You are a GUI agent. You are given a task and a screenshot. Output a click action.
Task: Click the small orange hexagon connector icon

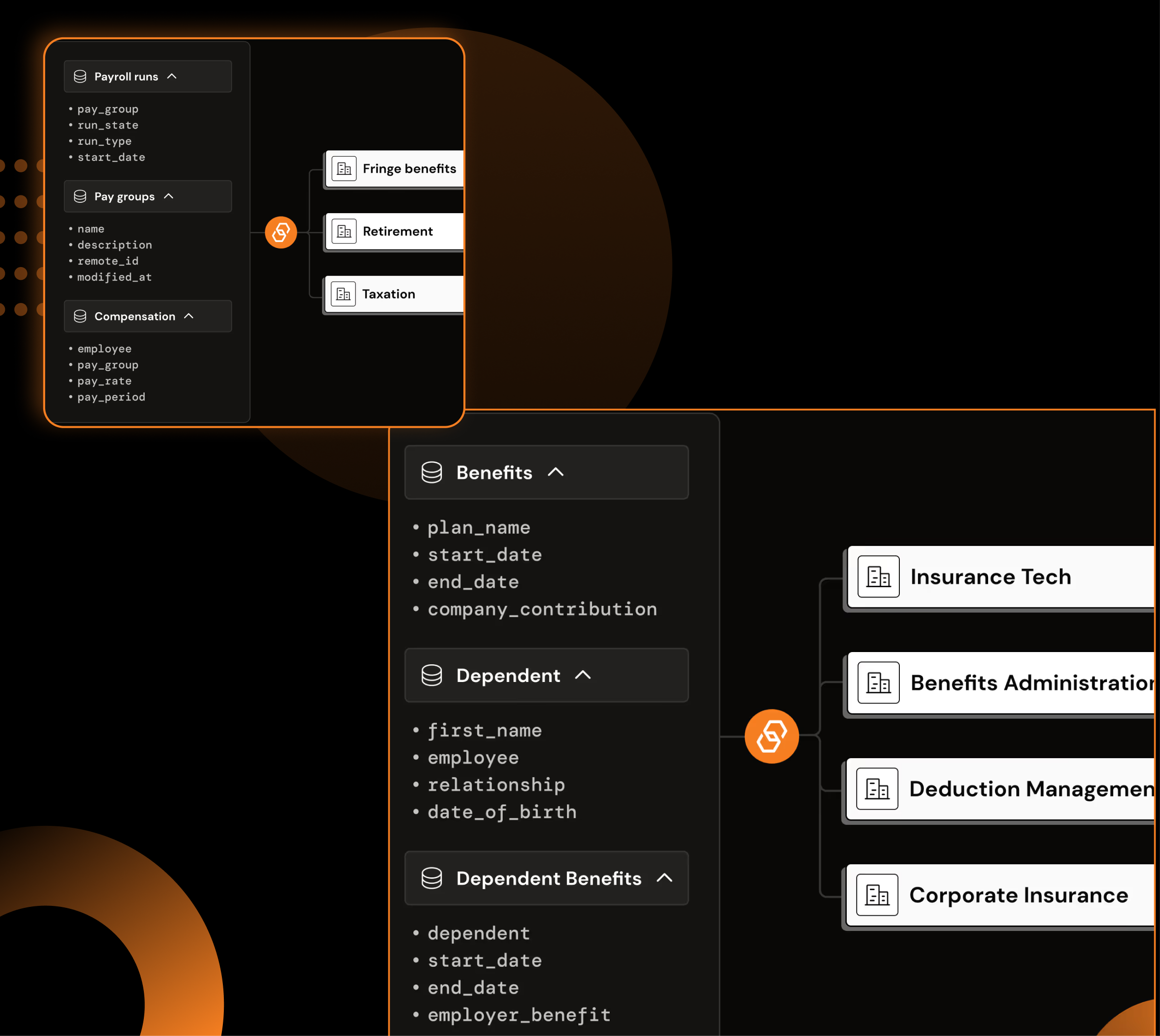pos(281,232)
